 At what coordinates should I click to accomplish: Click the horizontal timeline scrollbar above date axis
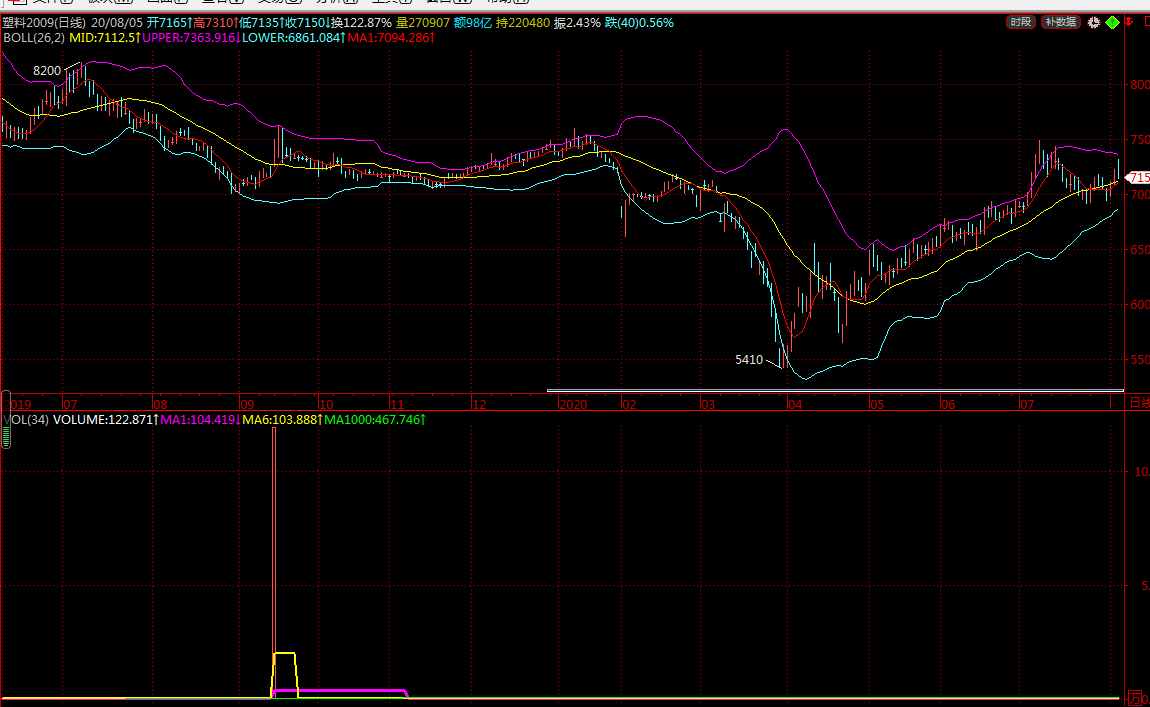tap(834, 390)
